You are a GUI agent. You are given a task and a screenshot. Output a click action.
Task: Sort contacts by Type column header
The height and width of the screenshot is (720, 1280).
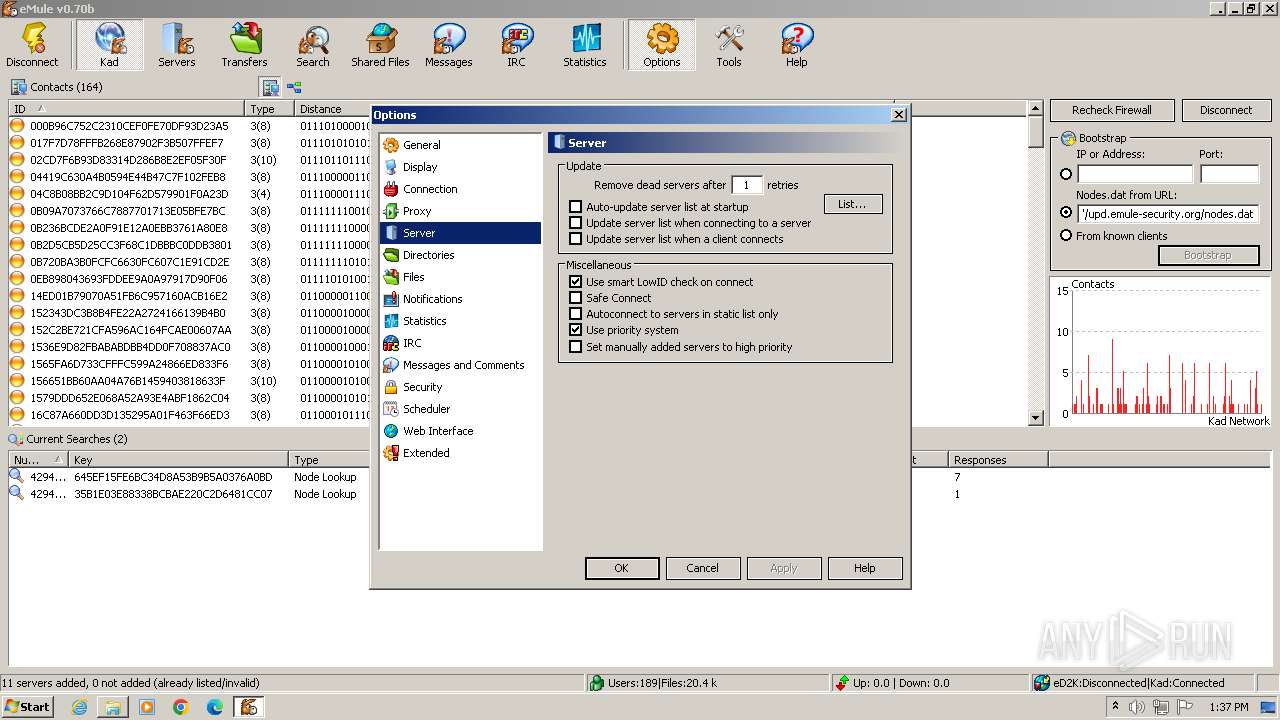pos(269,109)
